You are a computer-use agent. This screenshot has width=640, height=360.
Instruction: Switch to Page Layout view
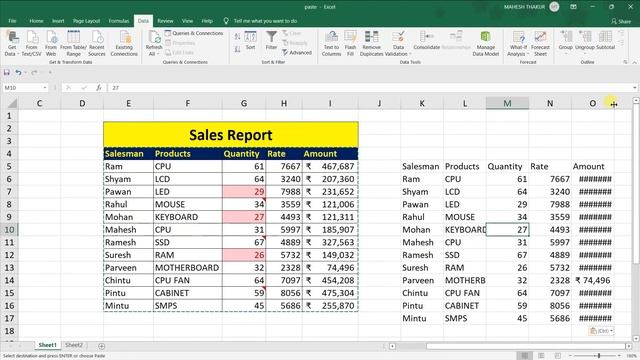541,356
